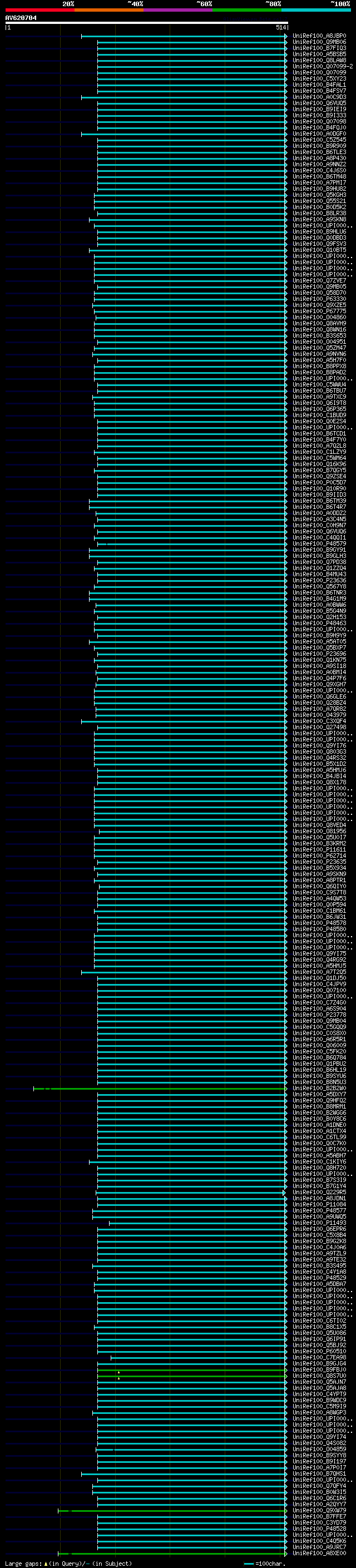356x1568 pixels.
Task: Select the label UniRef100_B7FFE7
Action: tap(319, 1517)
